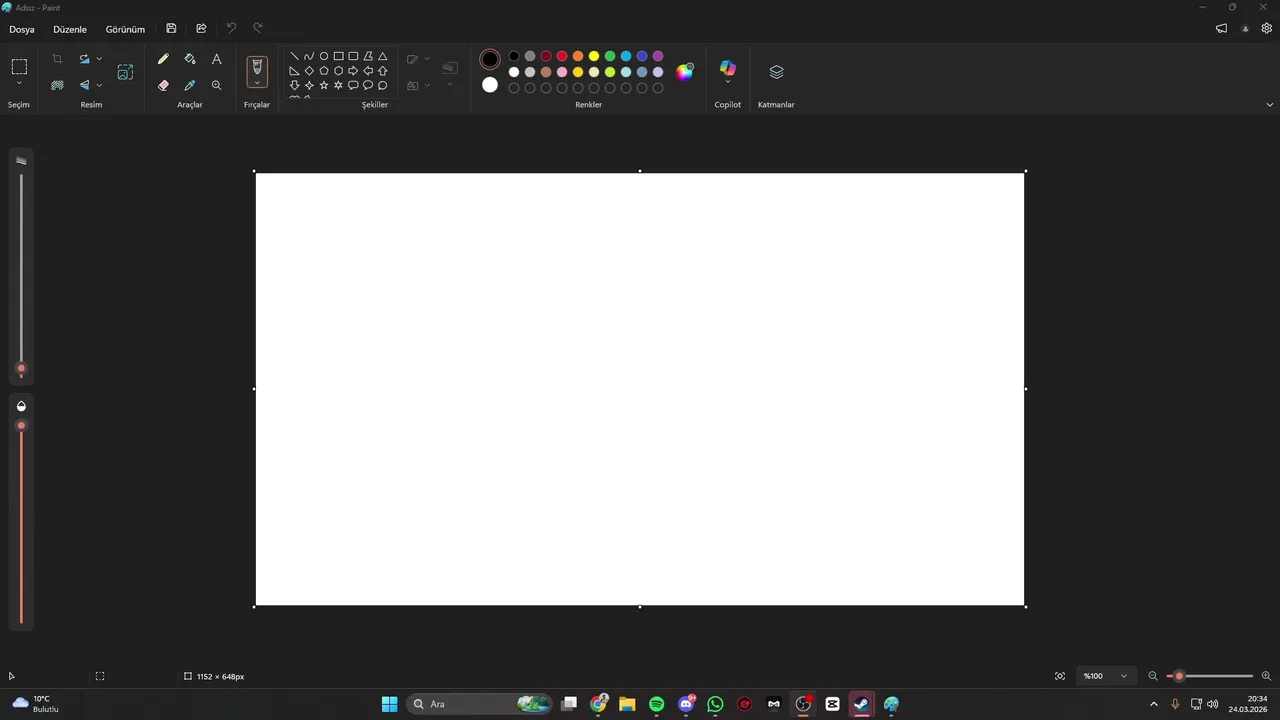Open the Görünüm menu
Image resolution: width=1280 pixels, height=720 pixels.
click(x=125, y=29)
